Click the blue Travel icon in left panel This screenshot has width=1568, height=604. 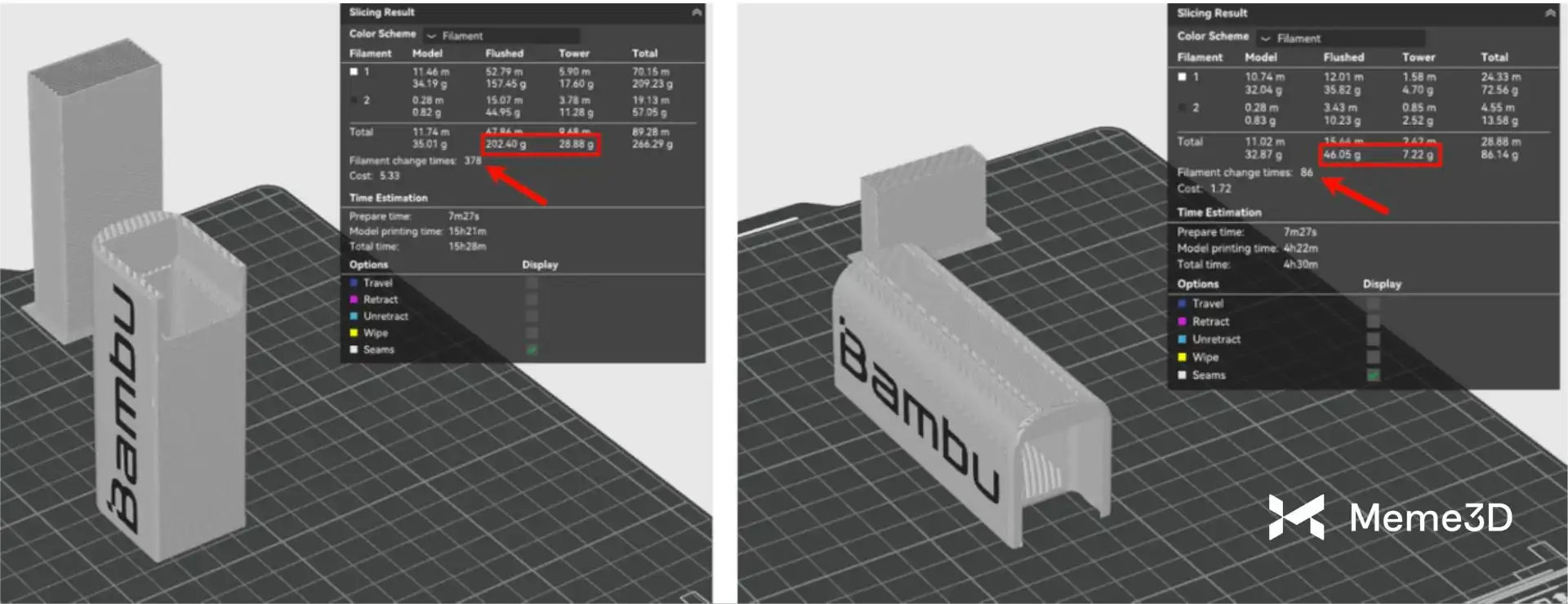[x=354, y=283]
